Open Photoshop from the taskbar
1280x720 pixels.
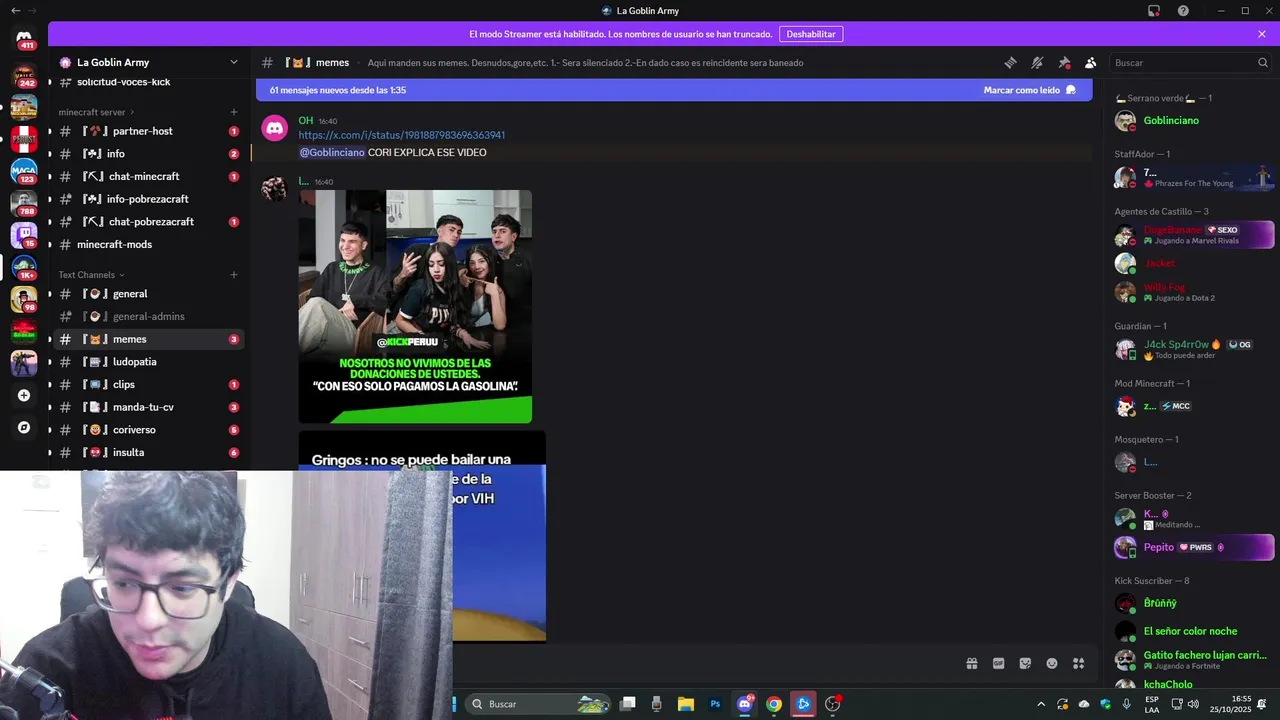tap(715, 704)
